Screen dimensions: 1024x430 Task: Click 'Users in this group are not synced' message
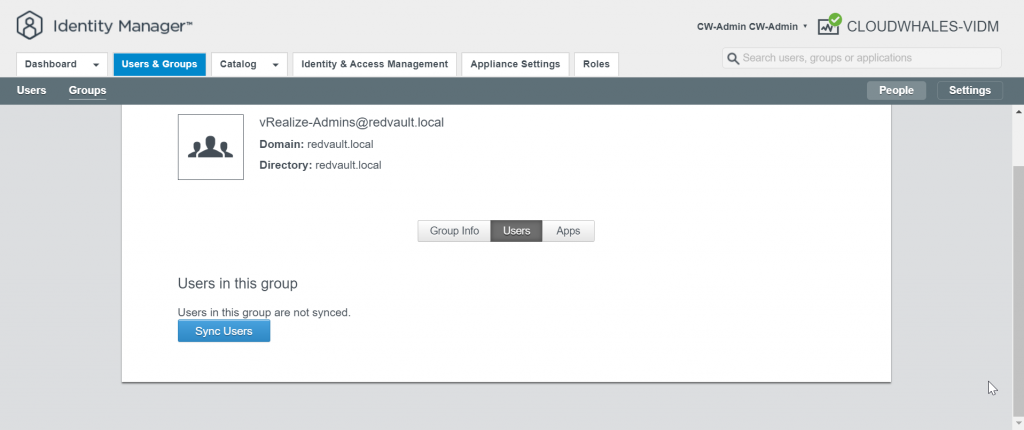(x=264, y=312)
